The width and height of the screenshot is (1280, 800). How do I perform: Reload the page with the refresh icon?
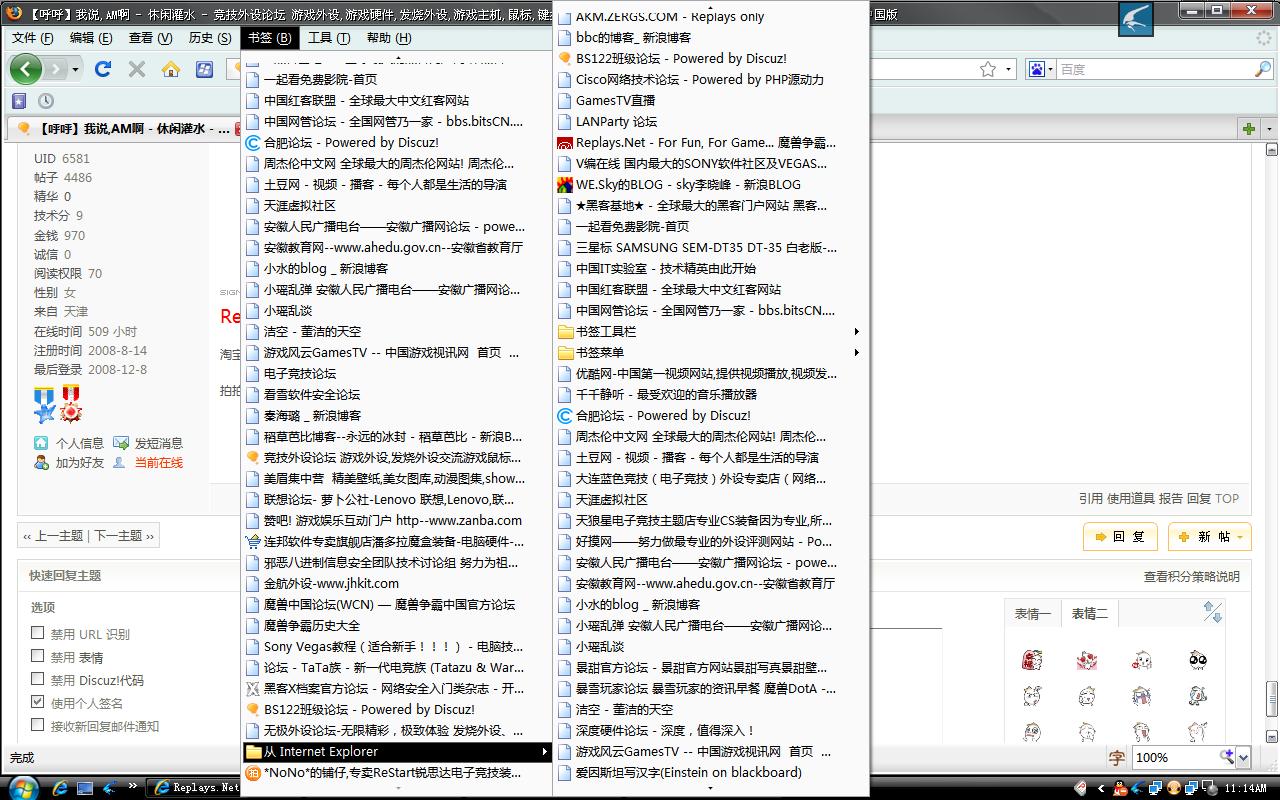point(103,69)
